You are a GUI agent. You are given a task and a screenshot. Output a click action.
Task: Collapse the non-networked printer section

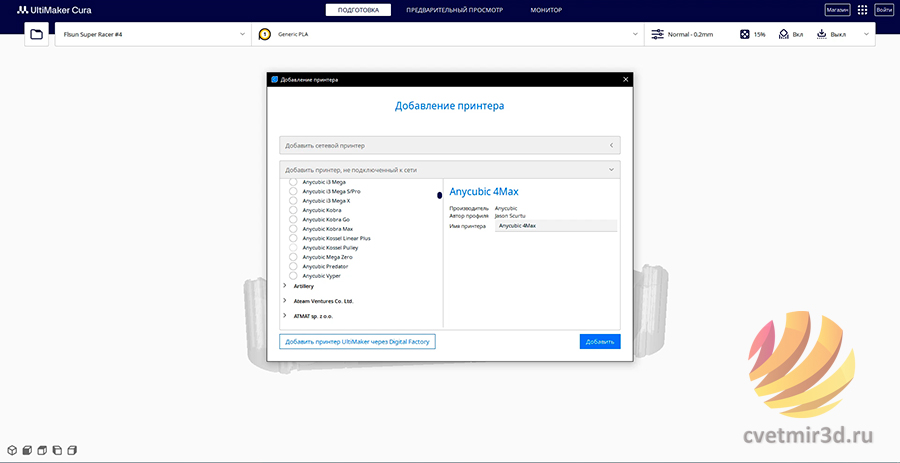449,170
